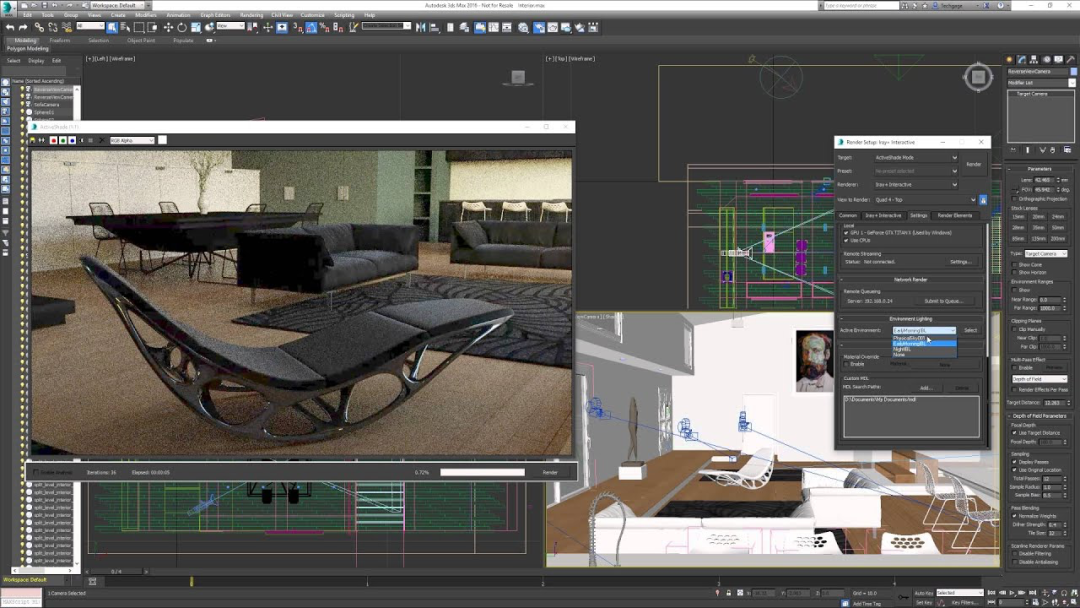Enable red channel in ActiveShade window
Viewport: 1080px width, 608px height.
click(x=53, y=141)
